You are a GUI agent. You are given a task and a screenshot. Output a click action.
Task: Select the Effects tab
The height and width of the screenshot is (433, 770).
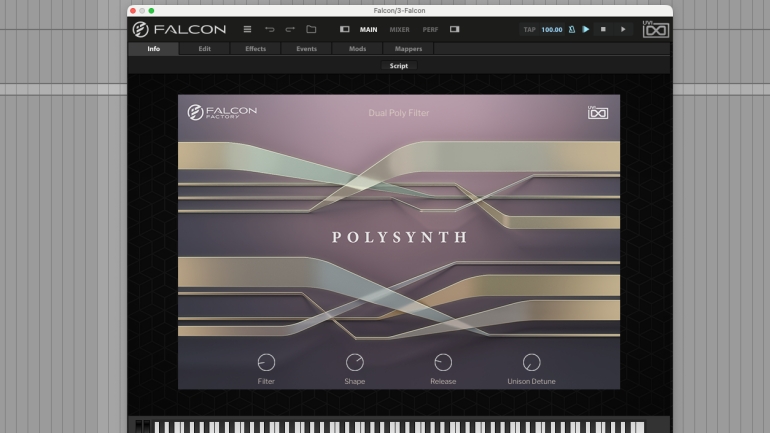pyautogui.click(x=255, y=49)
